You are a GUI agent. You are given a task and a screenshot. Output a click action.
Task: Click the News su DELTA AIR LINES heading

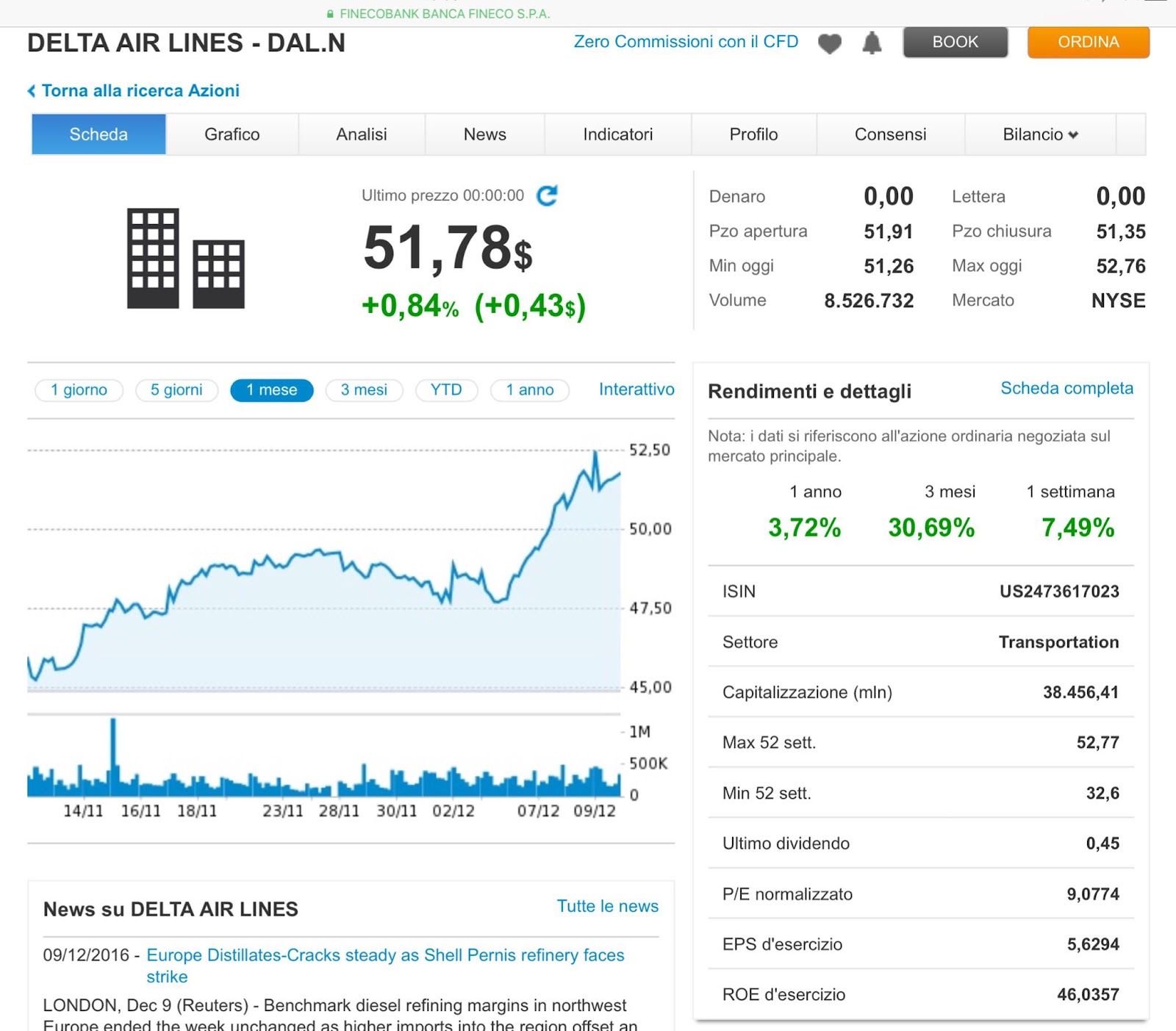tap(171, 910)
